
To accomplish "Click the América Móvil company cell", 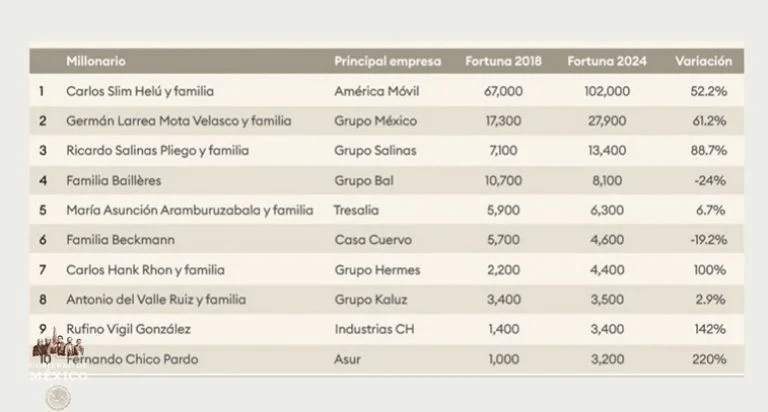I will point(376,91).
